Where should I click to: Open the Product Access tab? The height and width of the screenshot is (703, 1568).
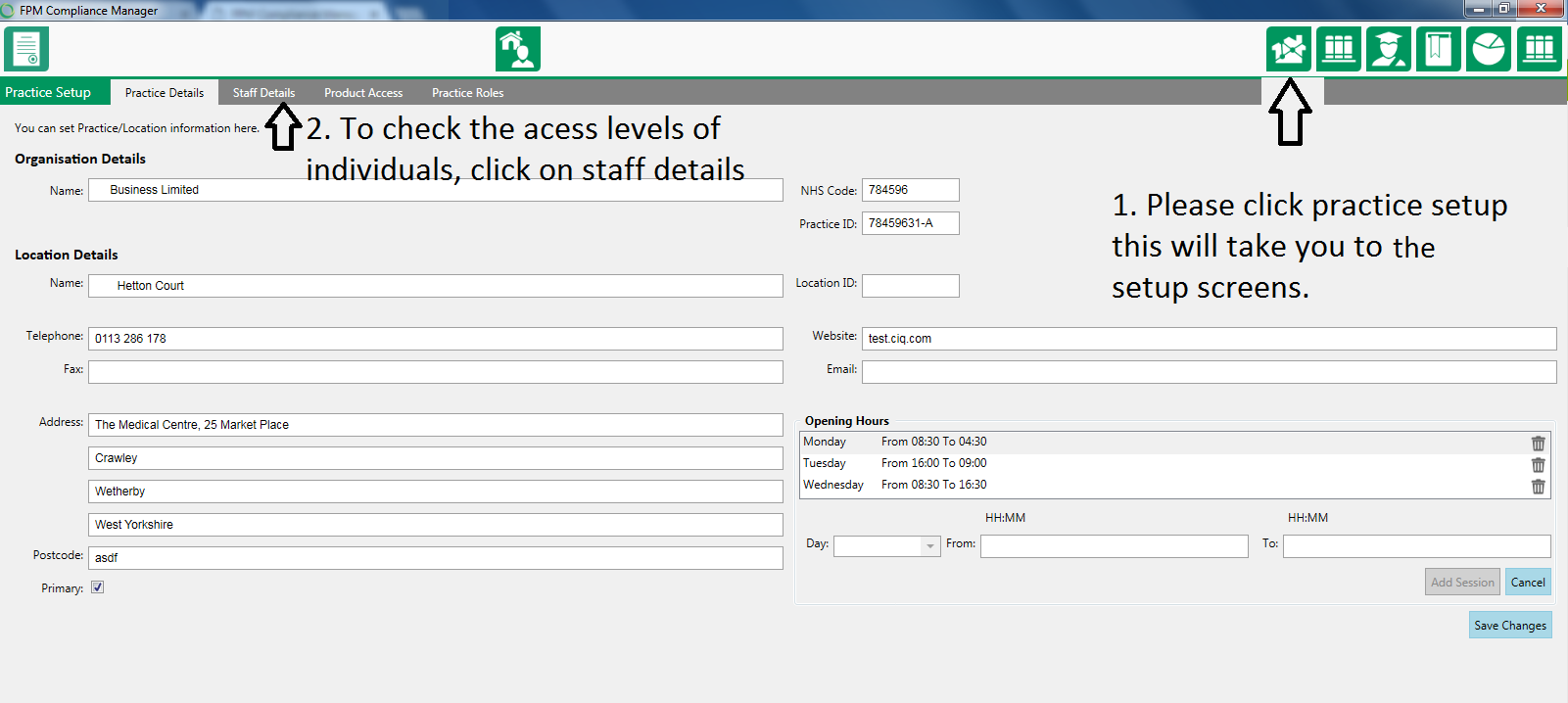coord(363,93)
